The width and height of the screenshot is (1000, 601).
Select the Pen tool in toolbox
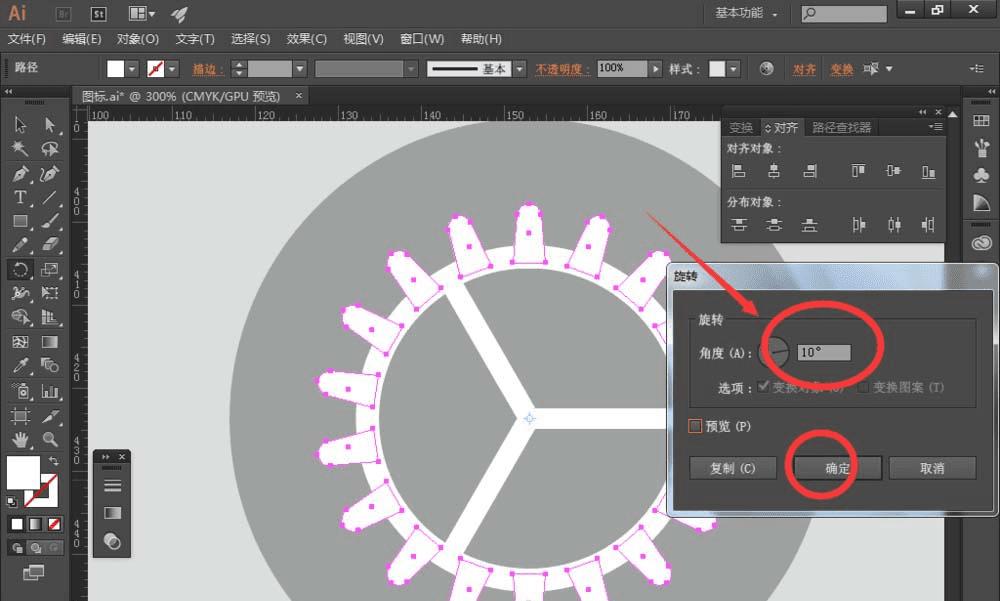[20, 174]
